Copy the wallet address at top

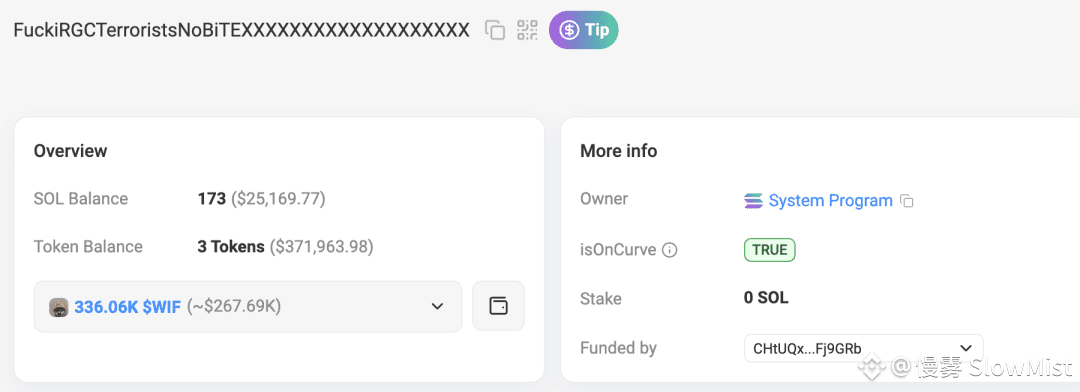(x=495, y=30)
